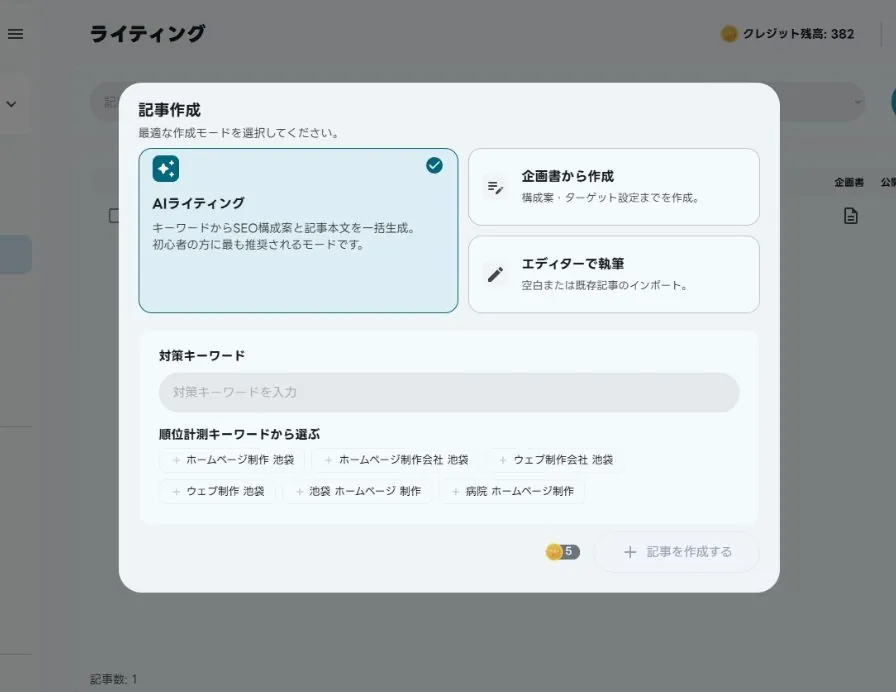
Task: Click the AI writing sparkle icon
Action: coord(166,169)
